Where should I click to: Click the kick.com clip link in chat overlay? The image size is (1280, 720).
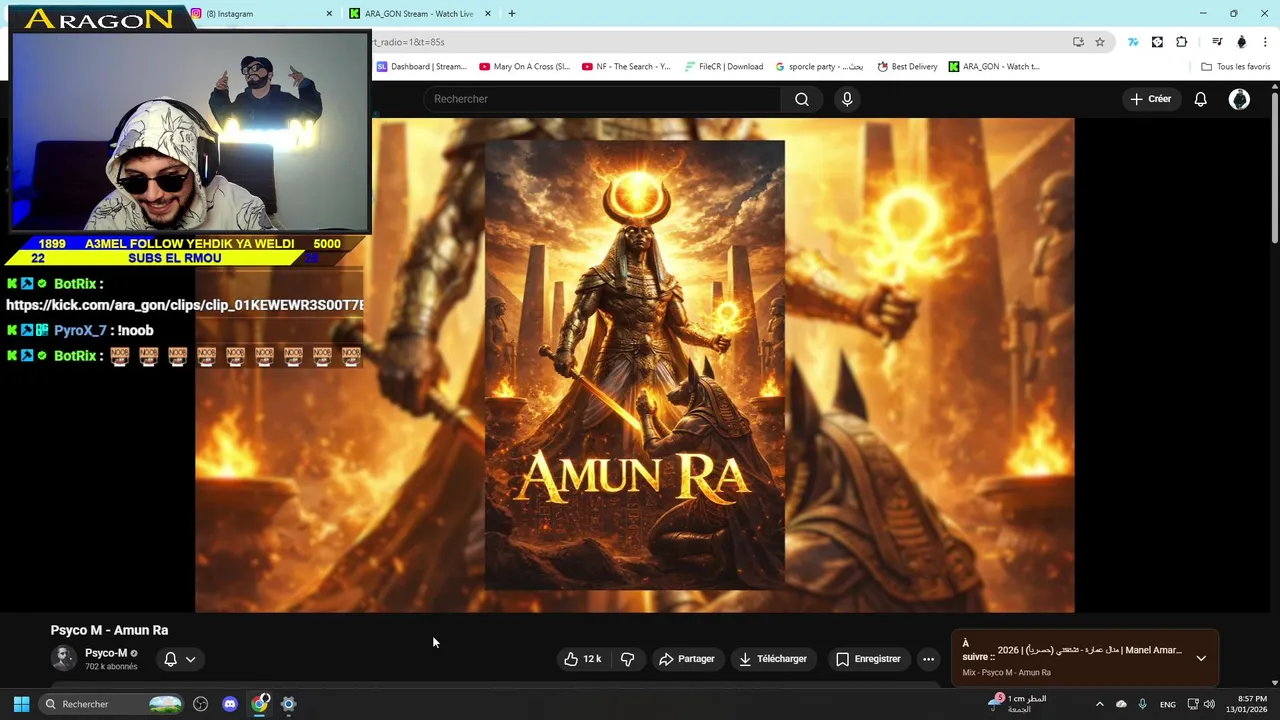point(185,305)
